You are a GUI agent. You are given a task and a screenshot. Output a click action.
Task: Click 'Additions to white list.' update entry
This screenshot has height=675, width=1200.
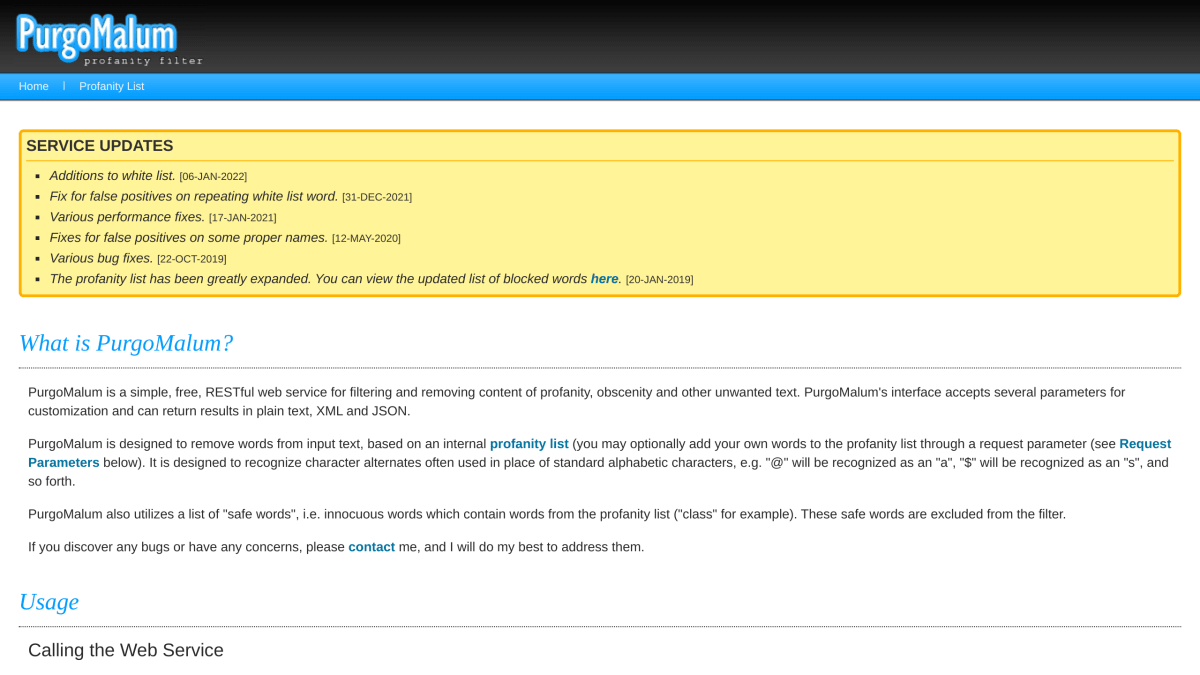112,175
